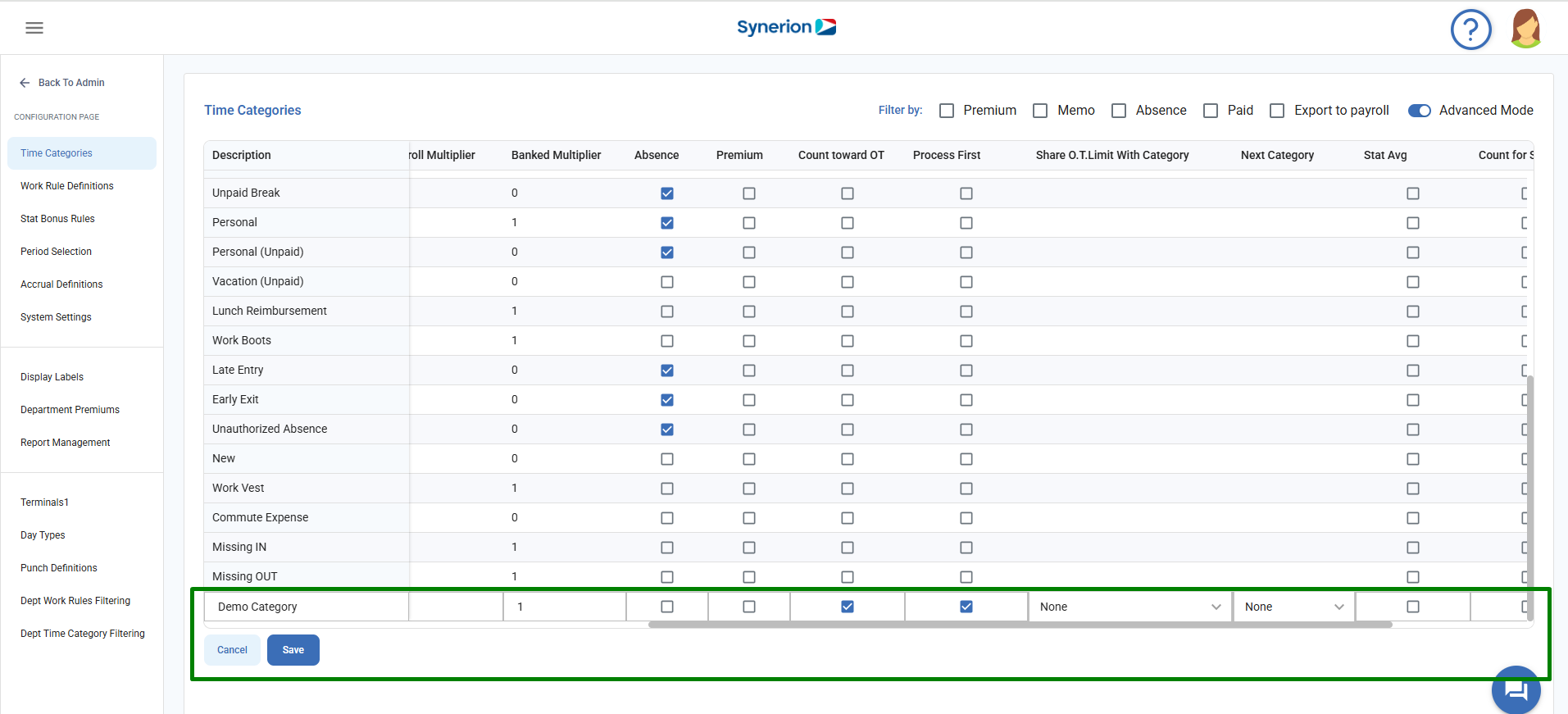Open Dept Work Rules Filtering
This screenshot has width=1568, height=714.
(x=75, y=601)
